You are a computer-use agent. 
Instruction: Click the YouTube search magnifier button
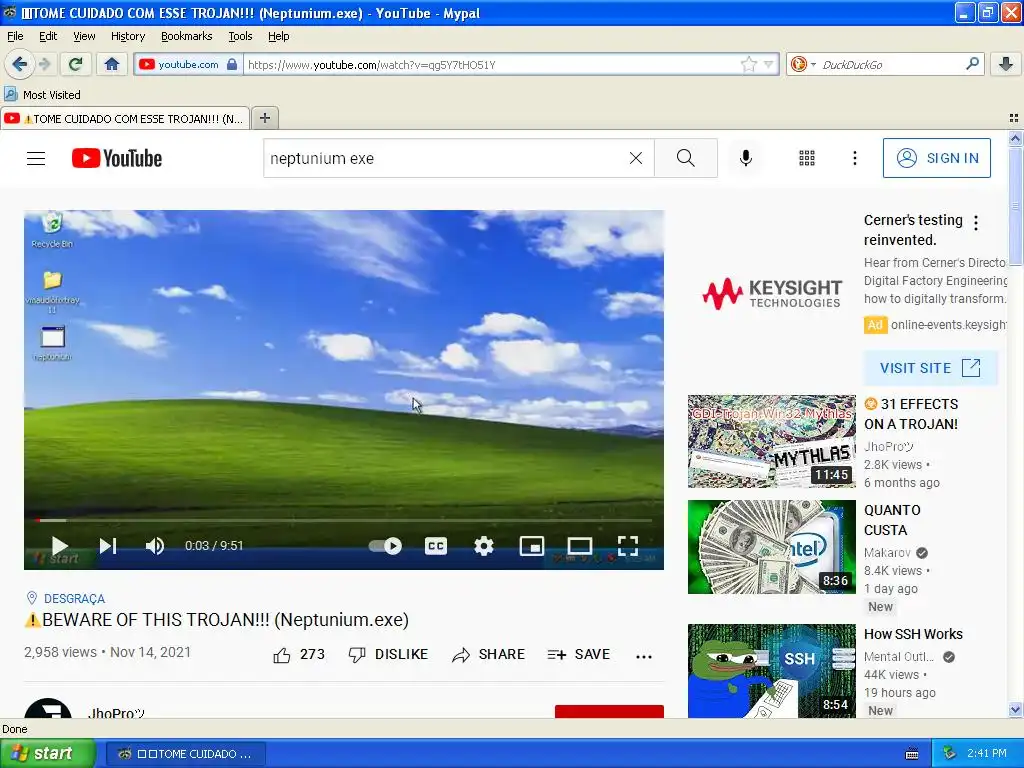point(686,158)
